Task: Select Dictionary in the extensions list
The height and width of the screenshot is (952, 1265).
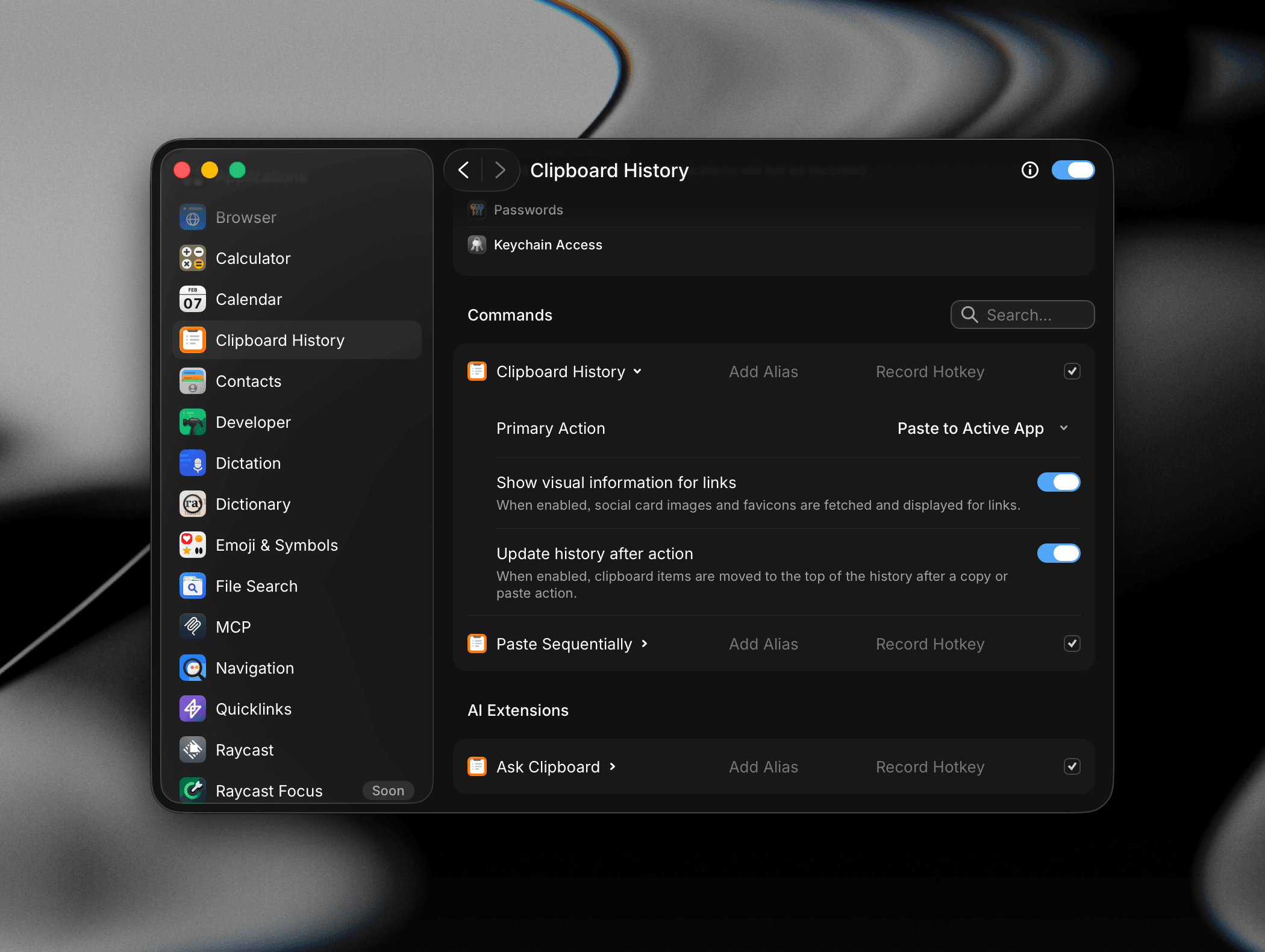Action: coord(297,504)
